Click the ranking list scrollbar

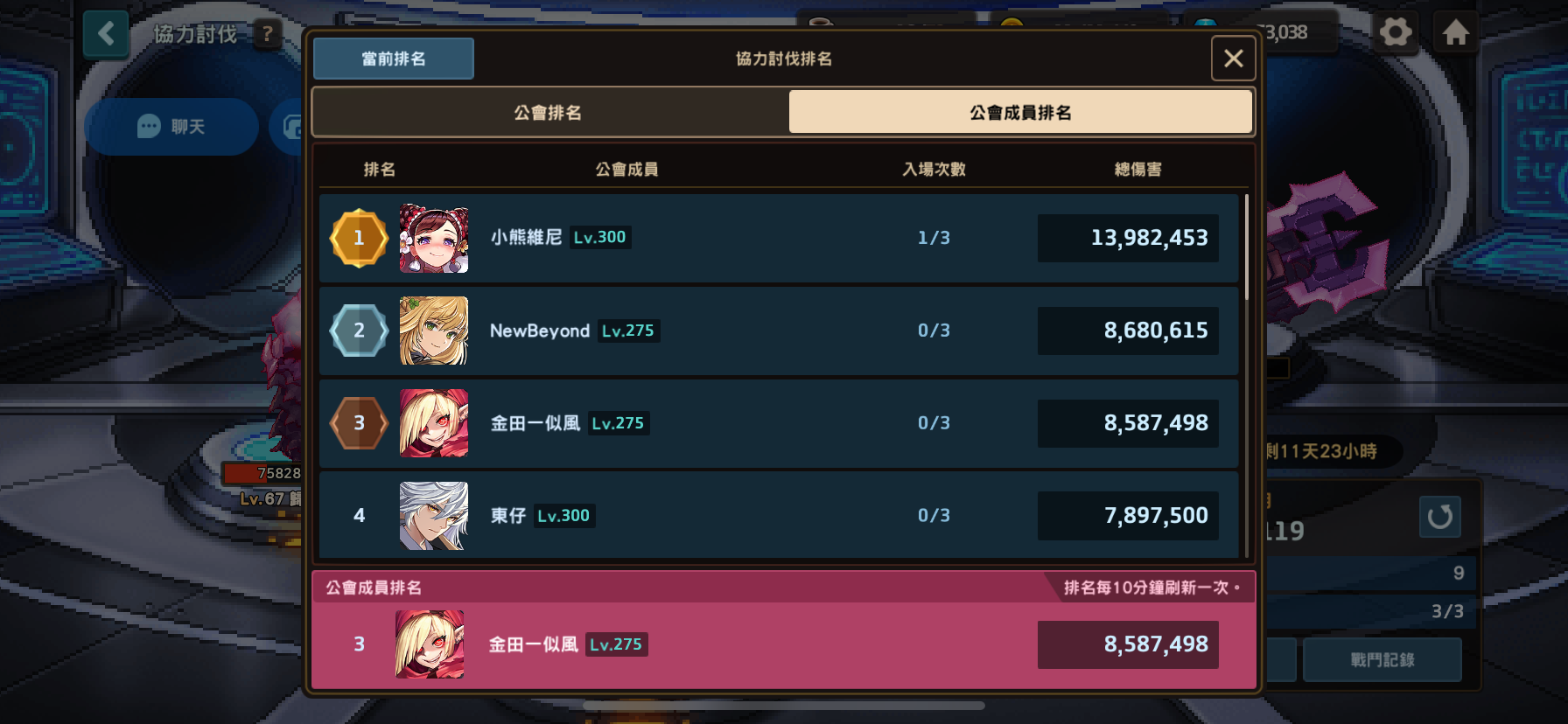(x=1247, y=247)
